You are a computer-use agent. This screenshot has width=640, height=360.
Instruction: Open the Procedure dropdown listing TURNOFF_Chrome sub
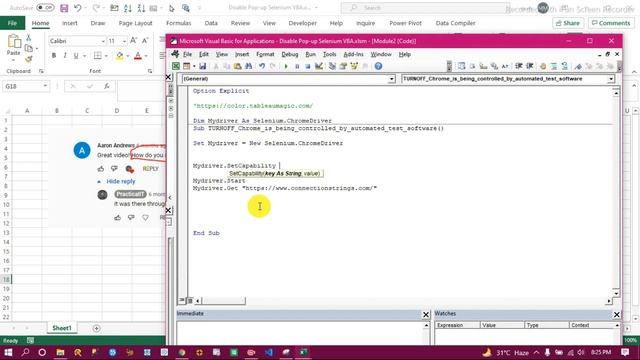coord(611,79)
